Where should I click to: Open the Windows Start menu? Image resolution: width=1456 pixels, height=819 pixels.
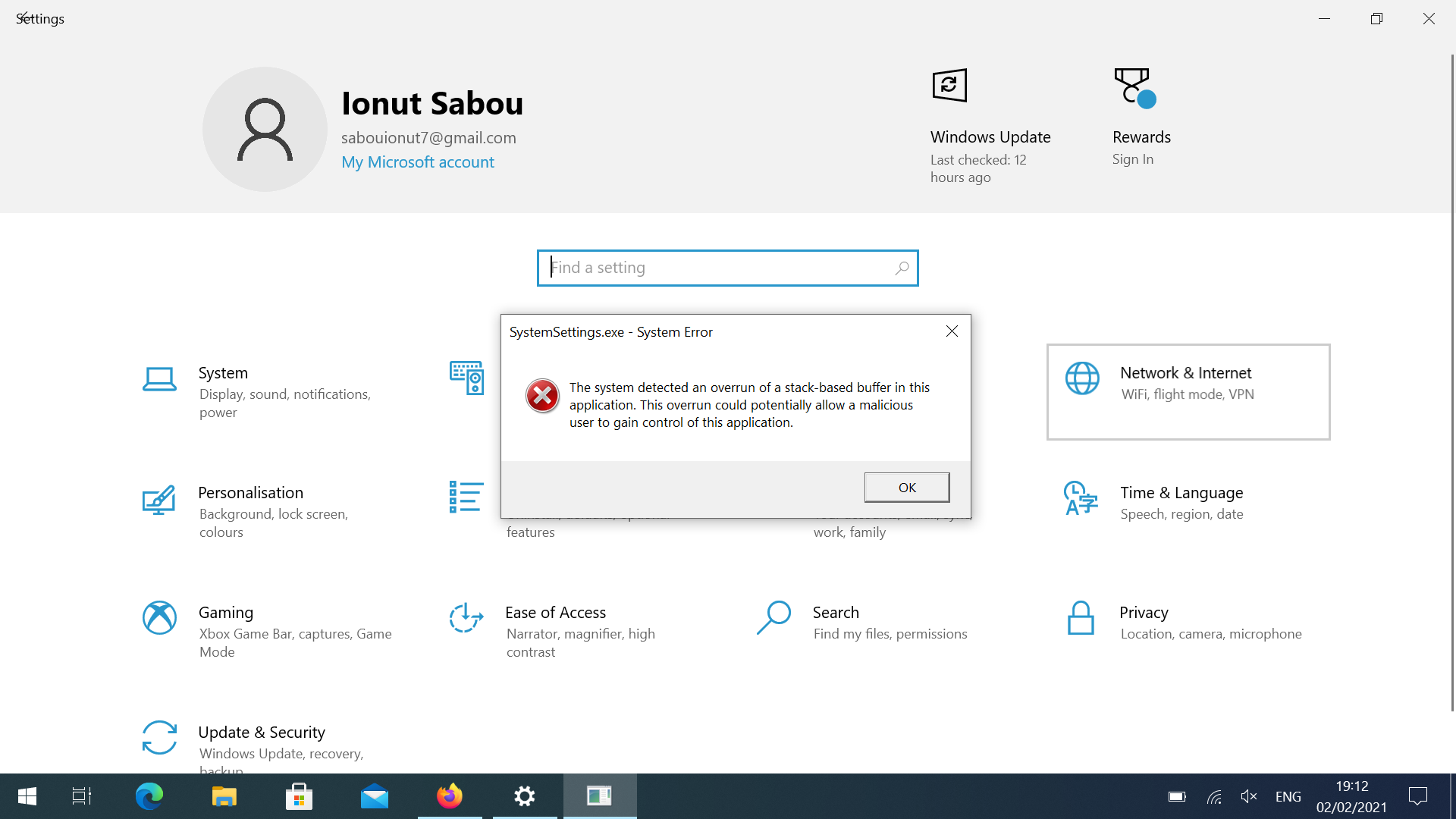tap(27, 796)
